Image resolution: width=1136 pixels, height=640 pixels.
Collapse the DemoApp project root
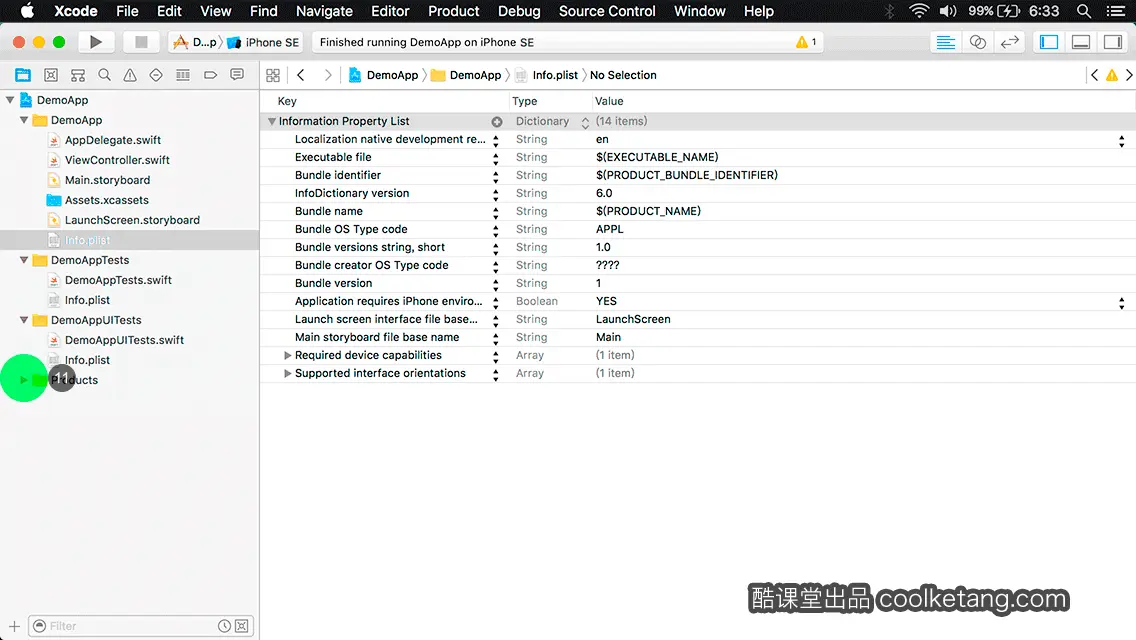pos(10,100)
